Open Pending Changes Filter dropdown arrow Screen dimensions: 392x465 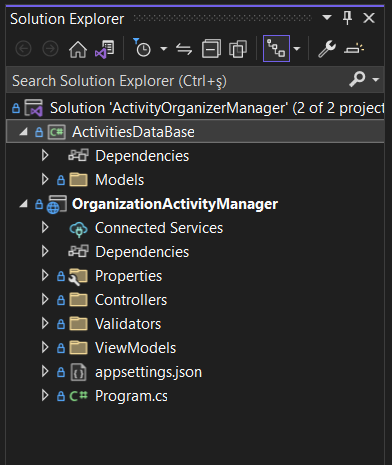pyautogui.click(x=163, y=49)
